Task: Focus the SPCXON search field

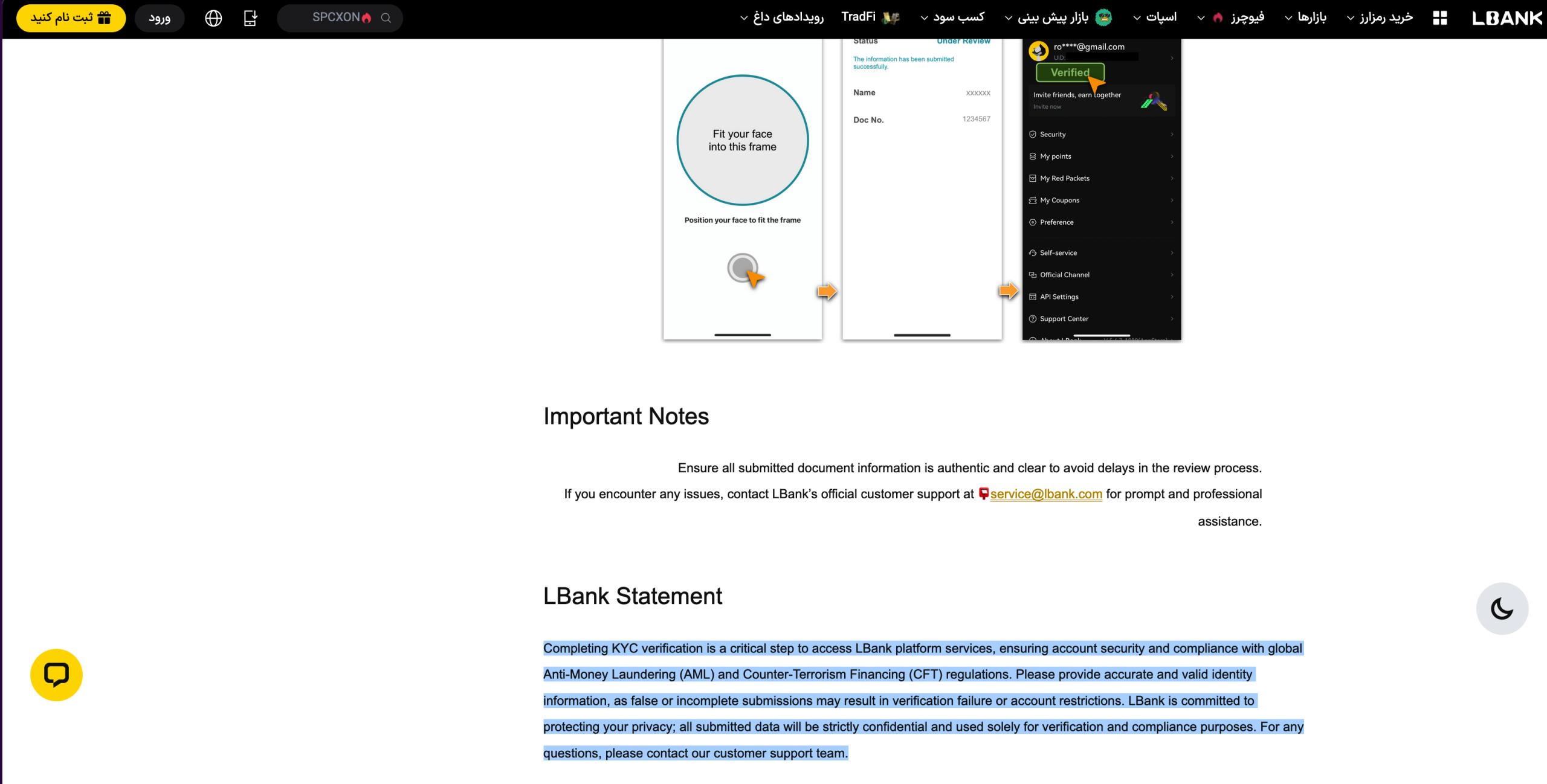Action: click(x=340, y=18)
